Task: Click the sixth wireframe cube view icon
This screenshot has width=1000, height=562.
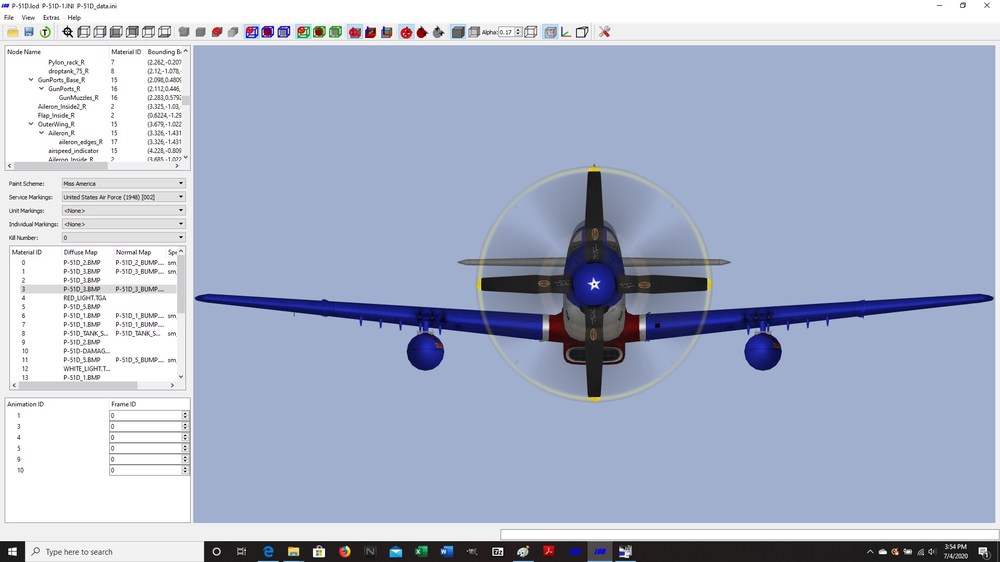Action: [165, 32]
